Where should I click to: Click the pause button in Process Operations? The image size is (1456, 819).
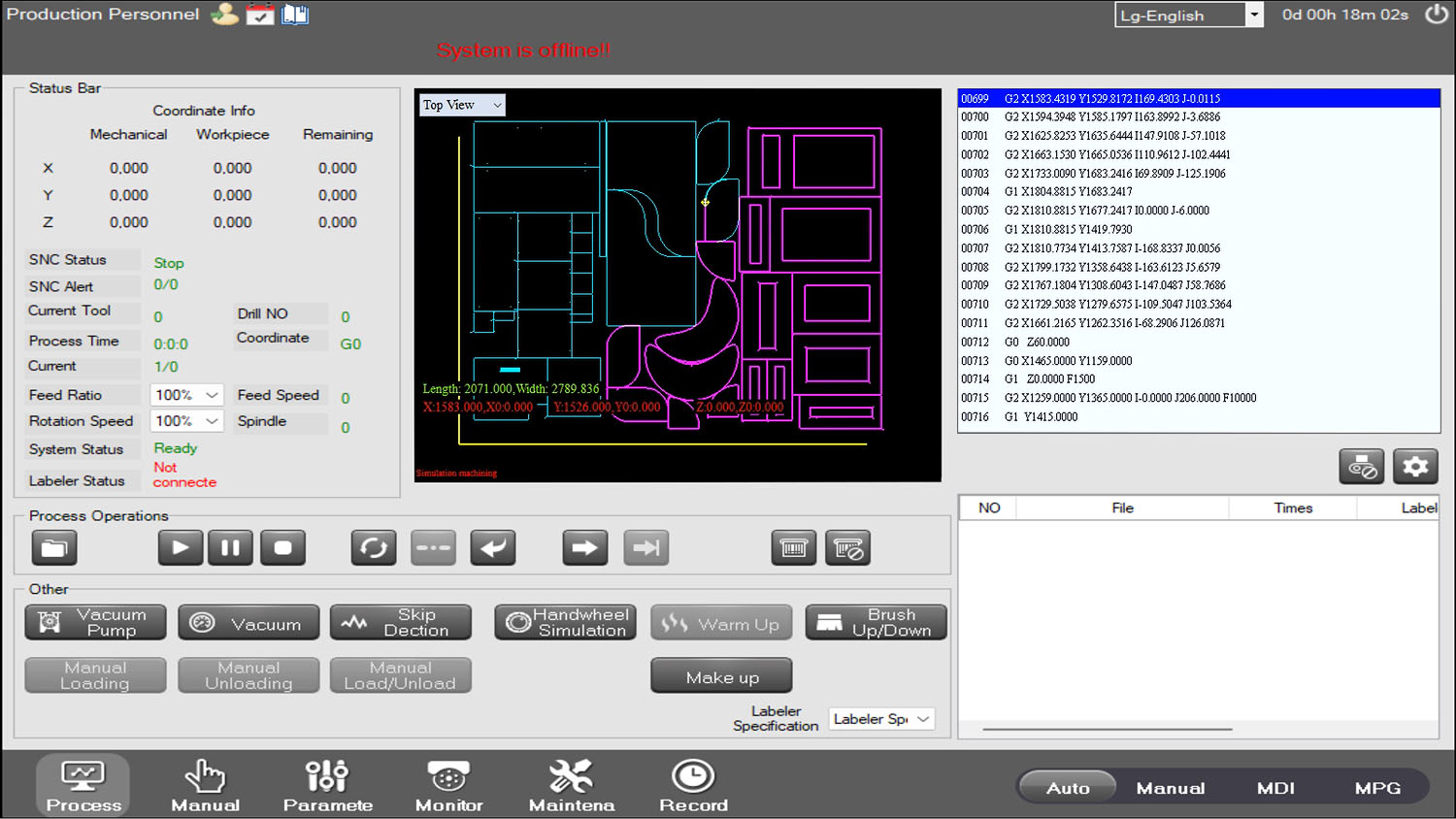[x=230, y=548]
